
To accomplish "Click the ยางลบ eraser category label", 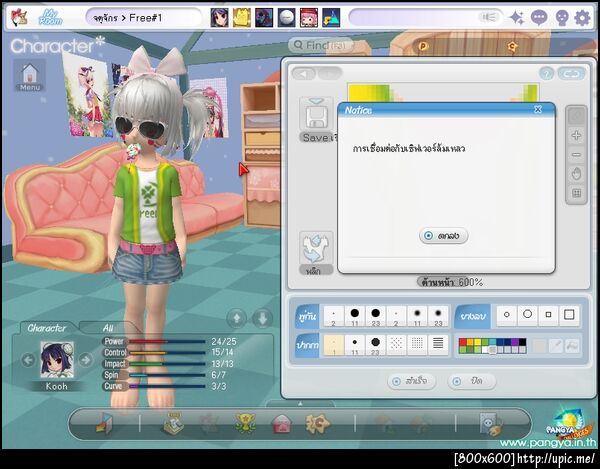I will pos(473,316).
